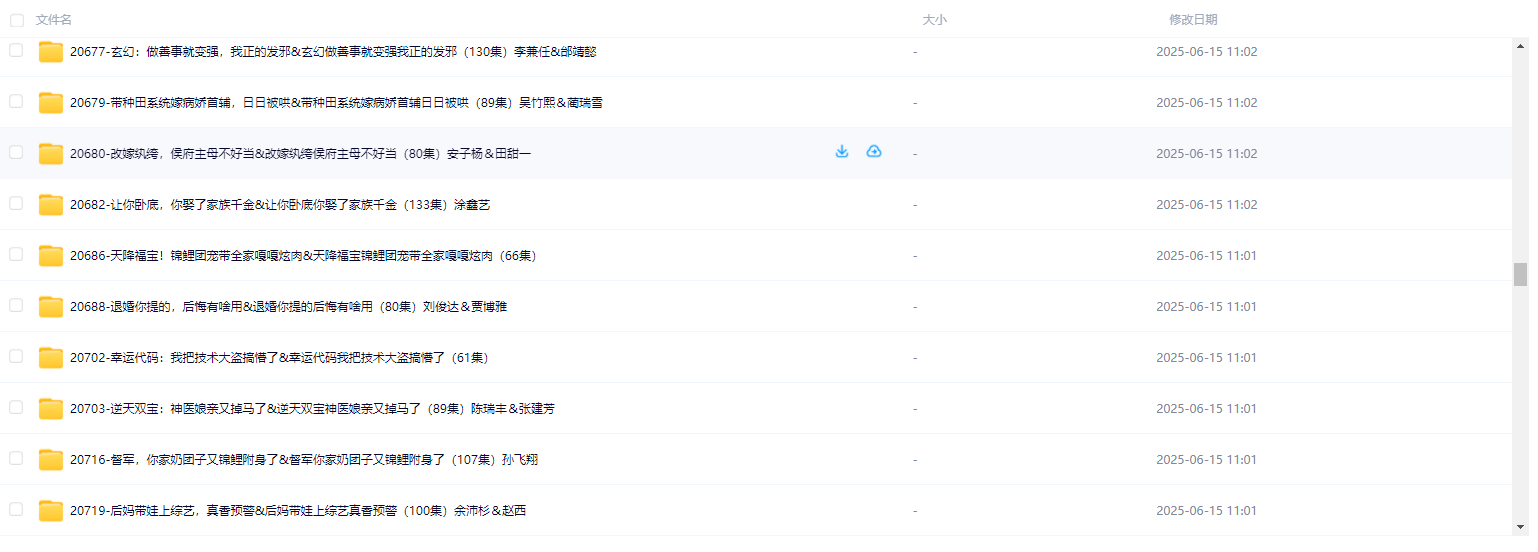The width and height of the screenshot is (1538, 552).
Task: Click the scroll-down arrow of the list
Action: point(1520,526)
